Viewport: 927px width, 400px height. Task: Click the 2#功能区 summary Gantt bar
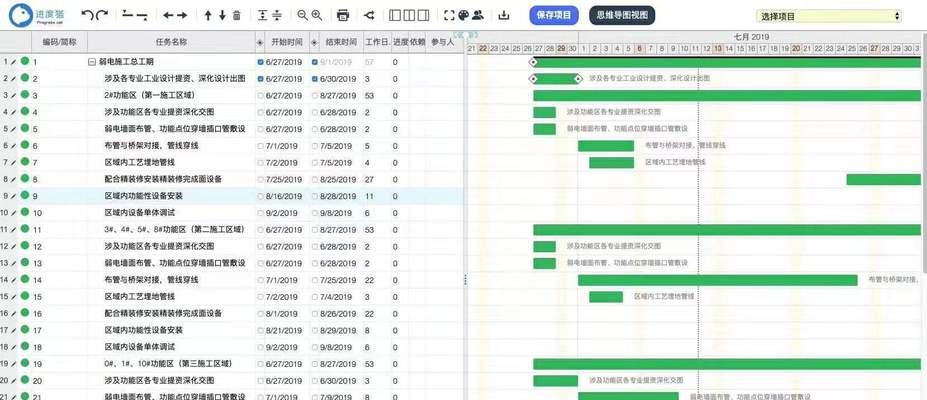point(727,95)
